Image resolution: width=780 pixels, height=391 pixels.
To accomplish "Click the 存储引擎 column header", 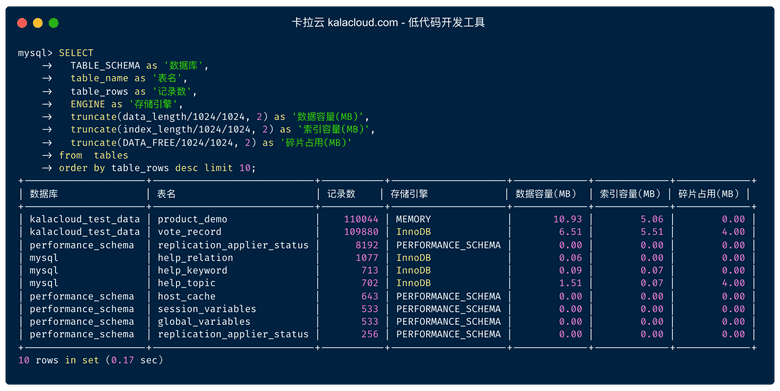I will click(409, 194).
